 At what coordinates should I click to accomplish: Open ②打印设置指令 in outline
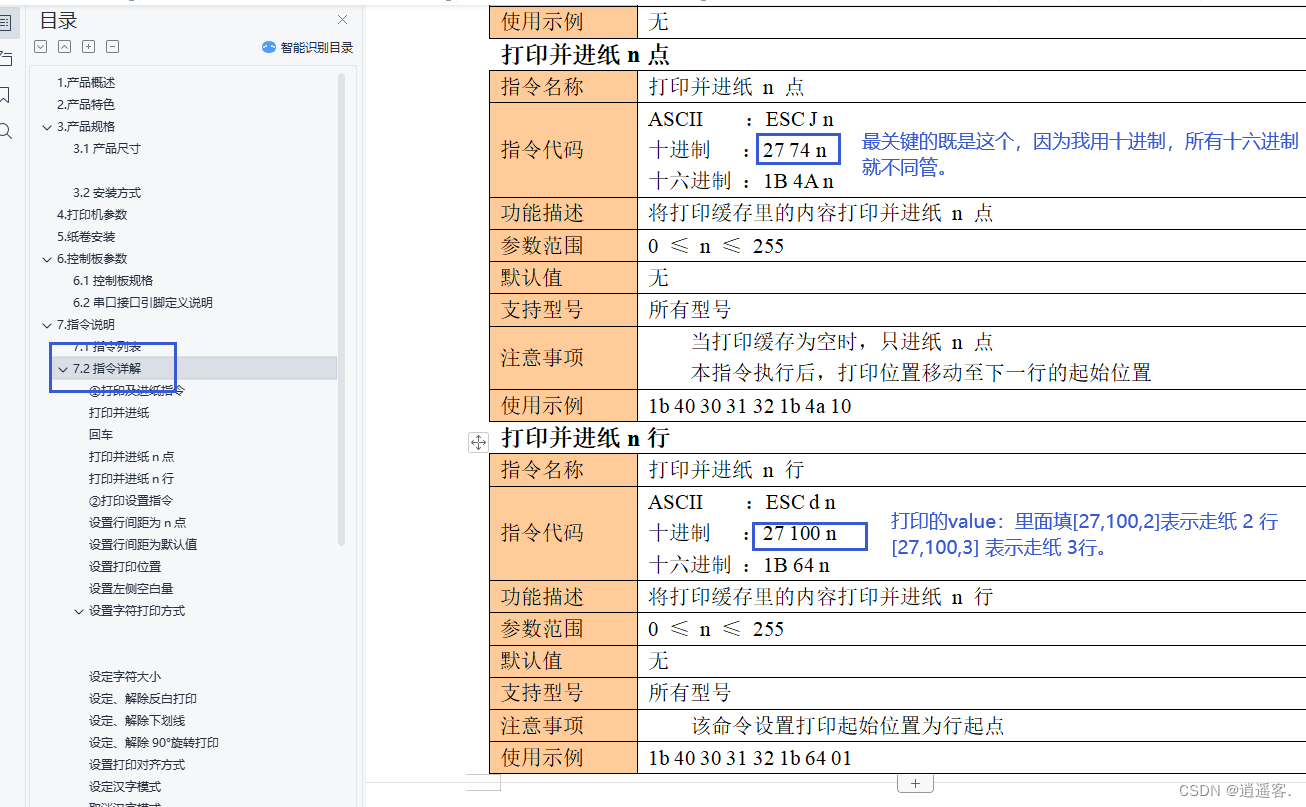[x=131, y=501]
